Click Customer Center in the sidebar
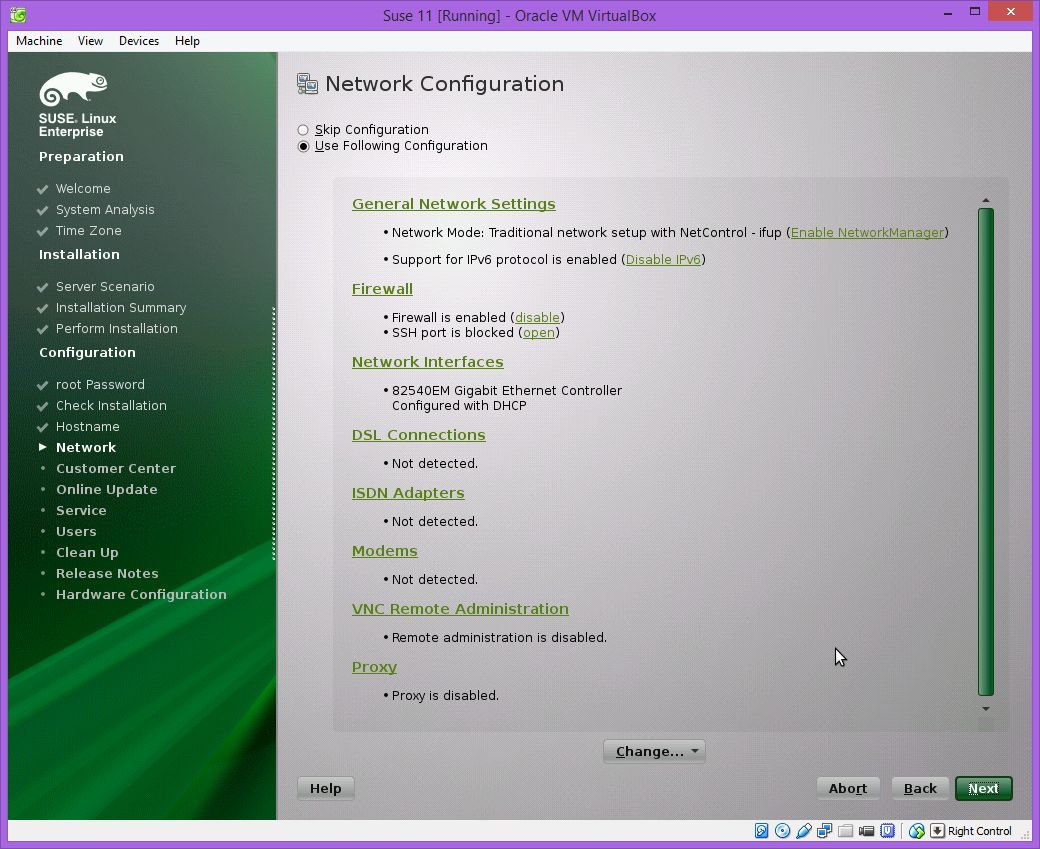Viewport: 1040px width, 849px height. [x=116, y=469]
